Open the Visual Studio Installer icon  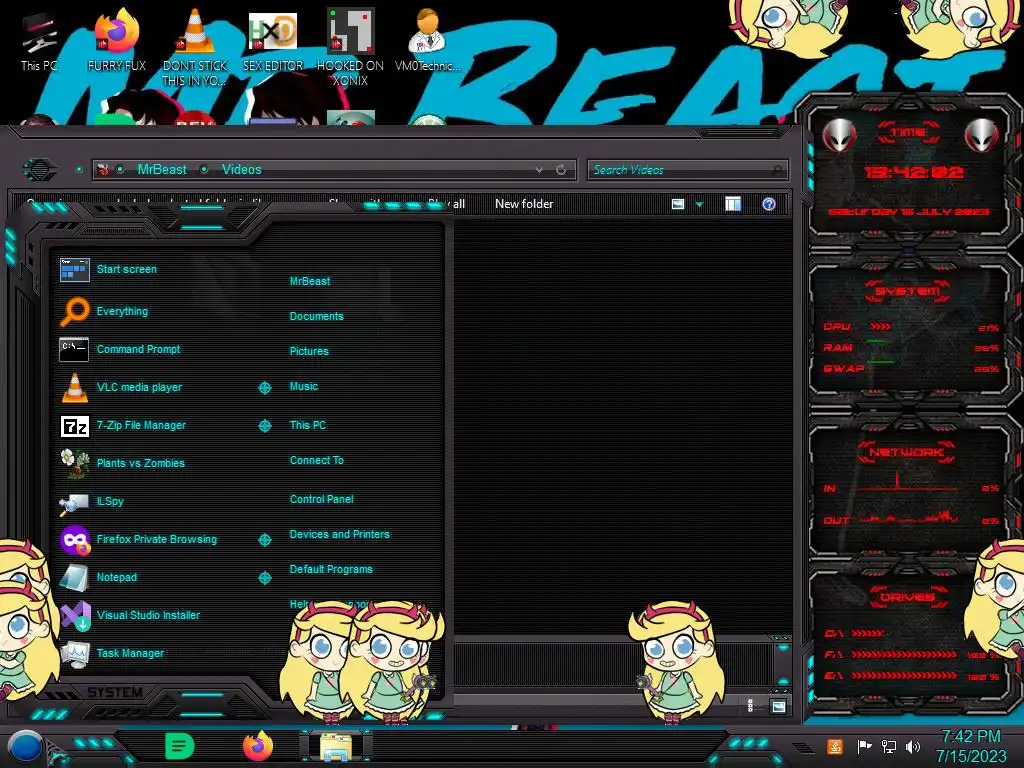tap(76, 615)
